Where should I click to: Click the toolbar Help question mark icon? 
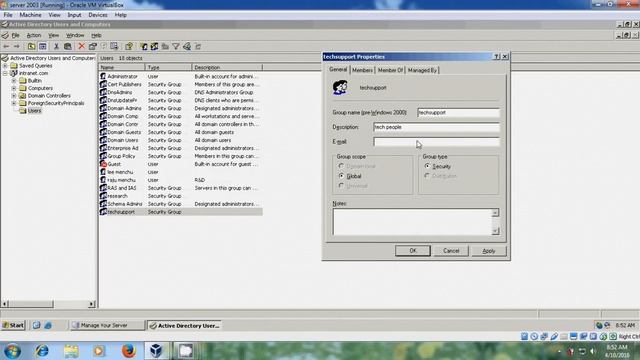pyautogui.click(x=129, y=47)
